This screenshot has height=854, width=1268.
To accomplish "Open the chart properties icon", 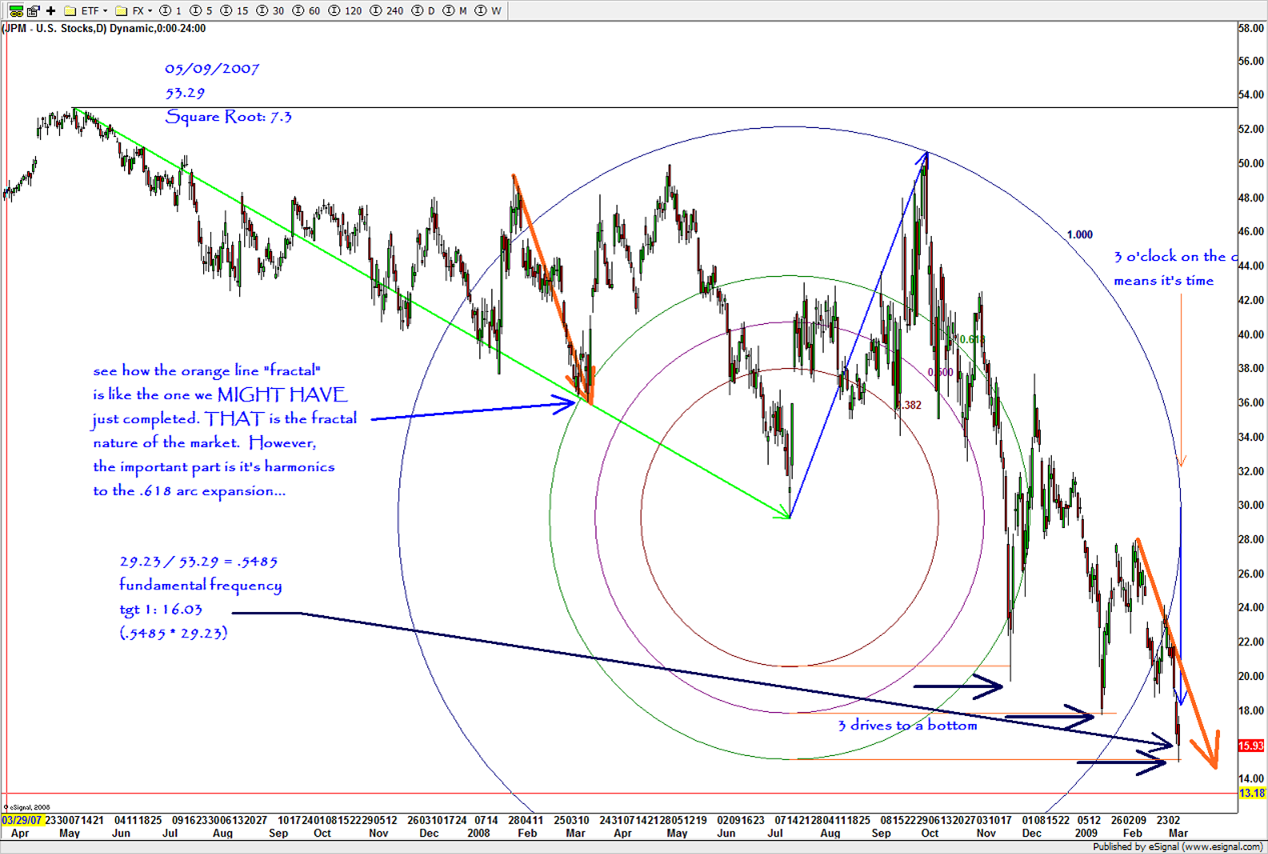I will point(34,11).
